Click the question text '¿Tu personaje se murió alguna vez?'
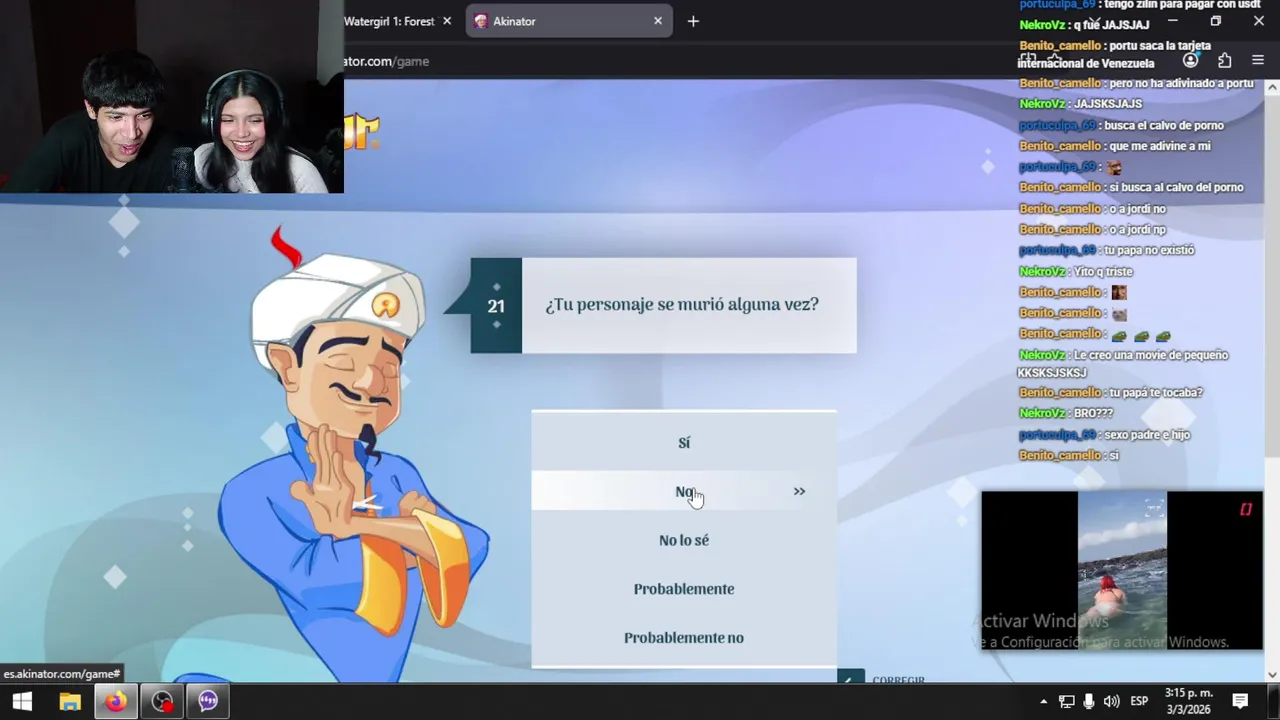The width and height of the screenshot is (1280, 720). pos(682,304)
